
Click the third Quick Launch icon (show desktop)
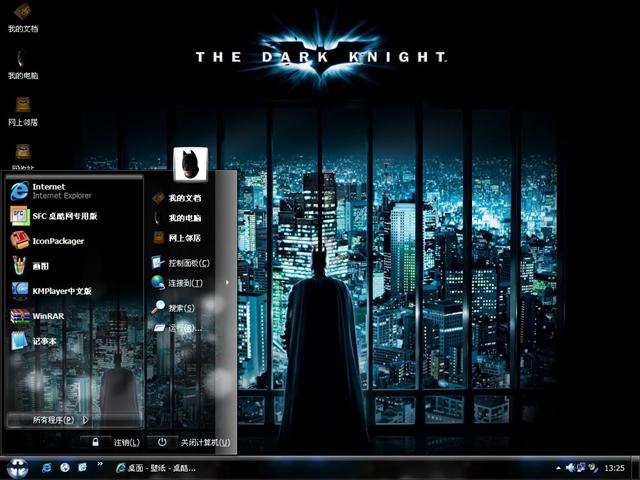82,467
